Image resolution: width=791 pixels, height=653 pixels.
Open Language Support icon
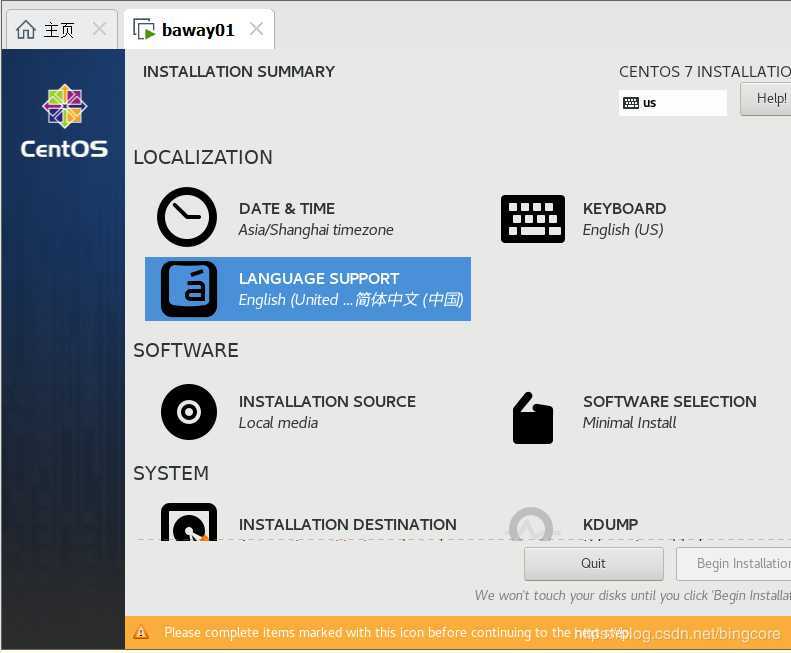tap(189, 289)
